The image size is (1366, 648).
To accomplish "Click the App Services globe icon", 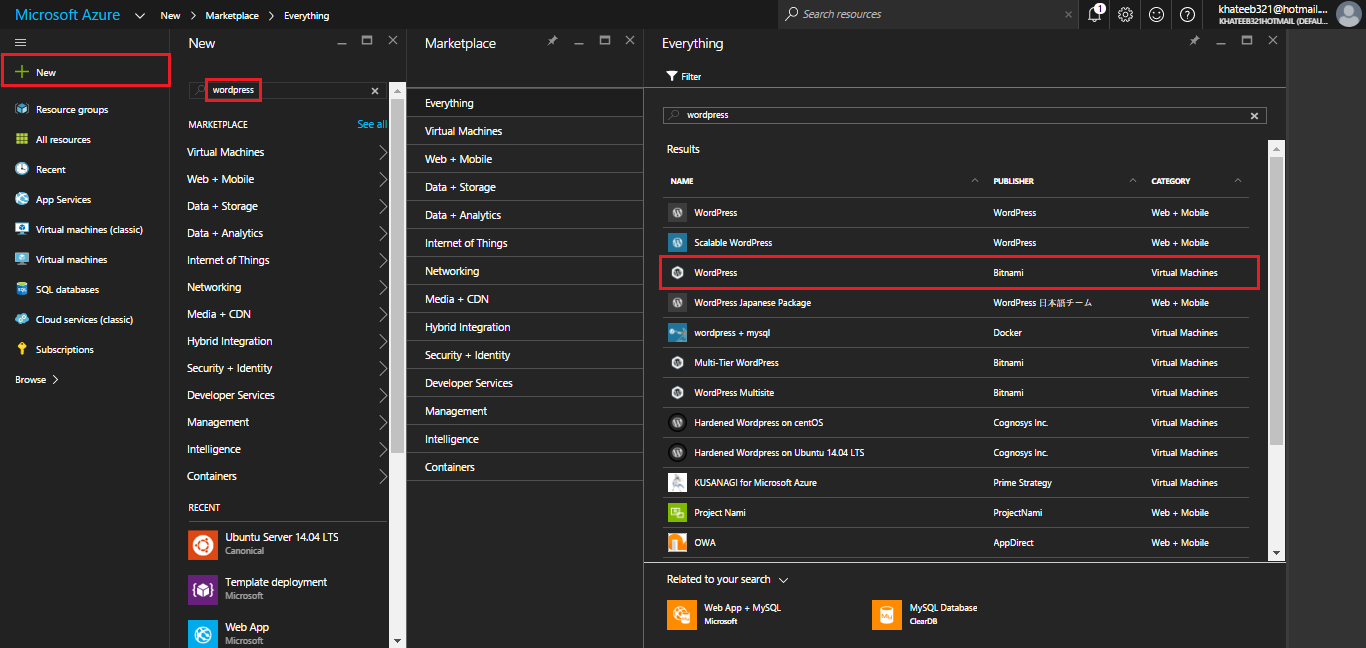I will (22, 199).
